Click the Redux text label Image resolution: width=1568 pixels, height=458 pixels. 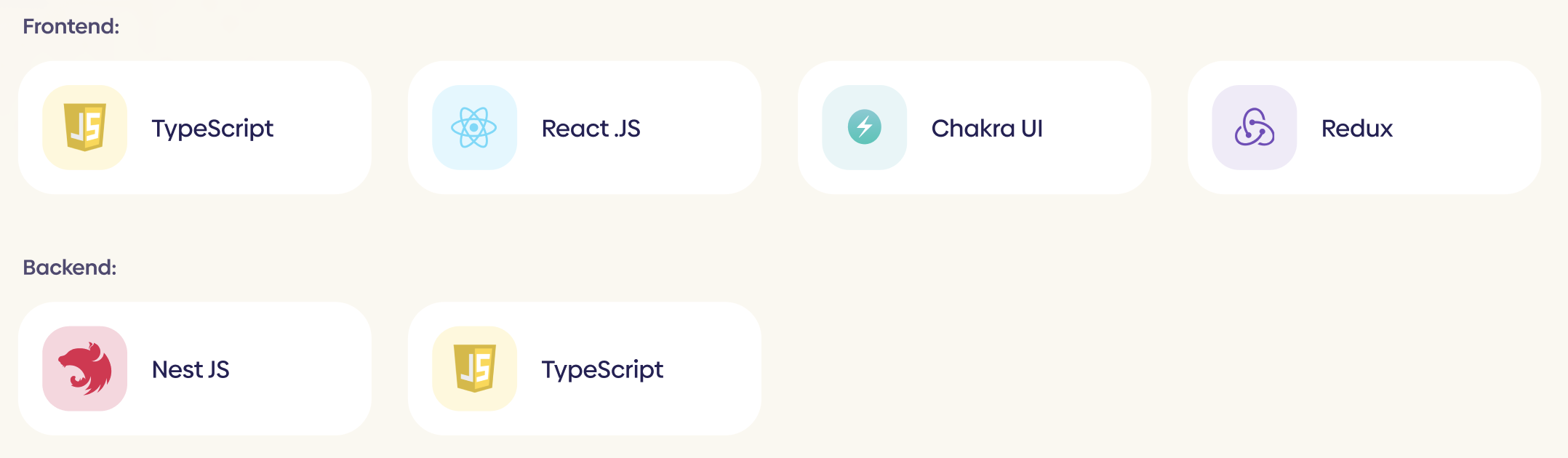click(1356, 129)
